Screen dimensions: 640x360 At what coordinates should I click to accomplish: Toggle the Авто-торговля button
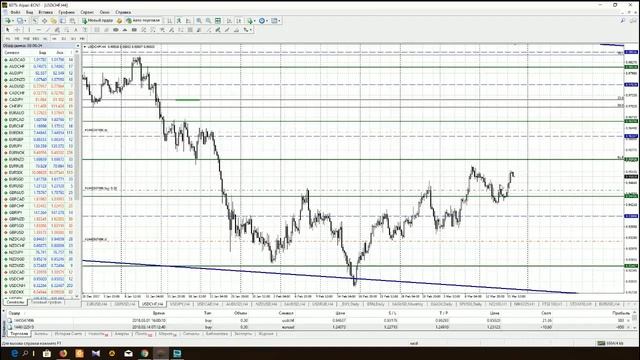click(143, 20)
